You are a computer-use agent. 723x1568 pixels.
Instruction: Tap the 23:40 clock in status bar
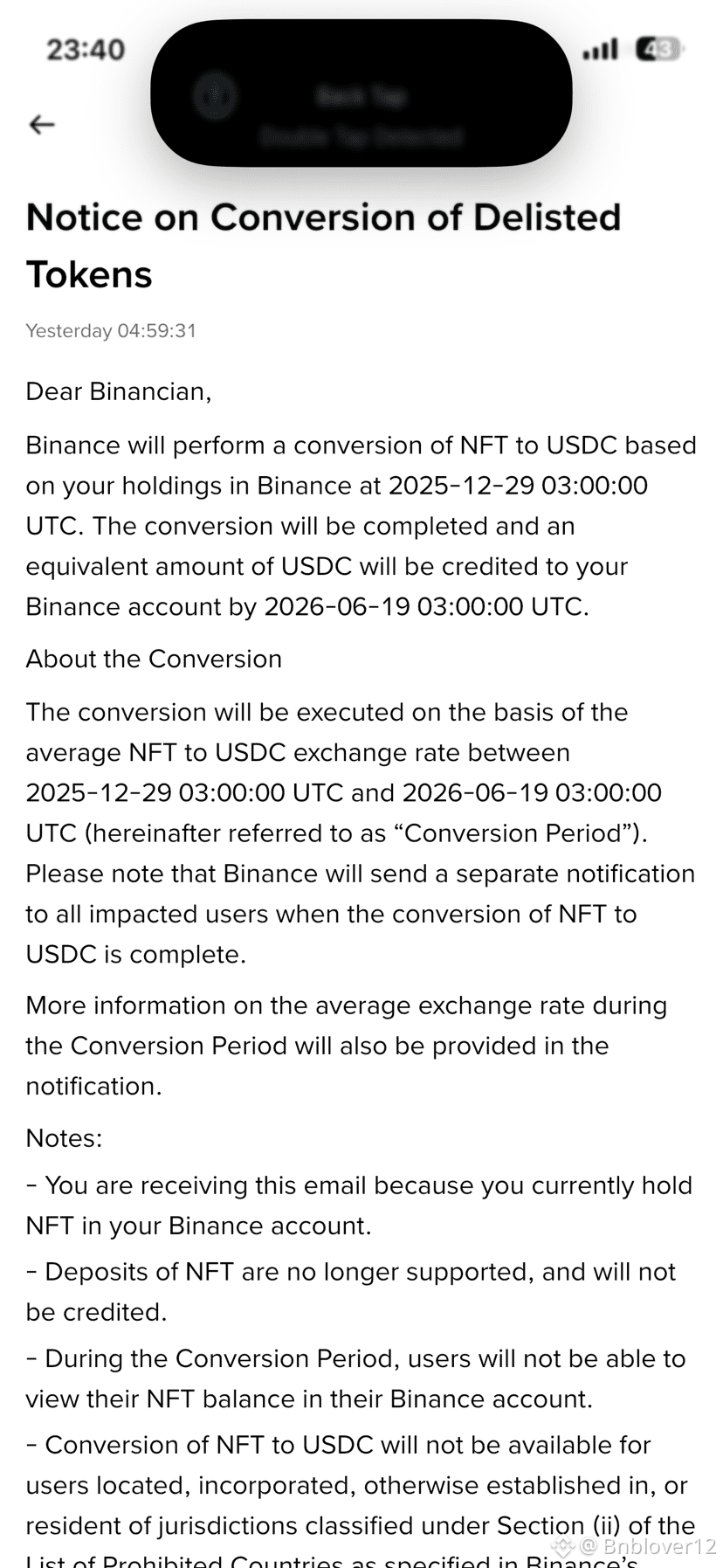point(86,49)
